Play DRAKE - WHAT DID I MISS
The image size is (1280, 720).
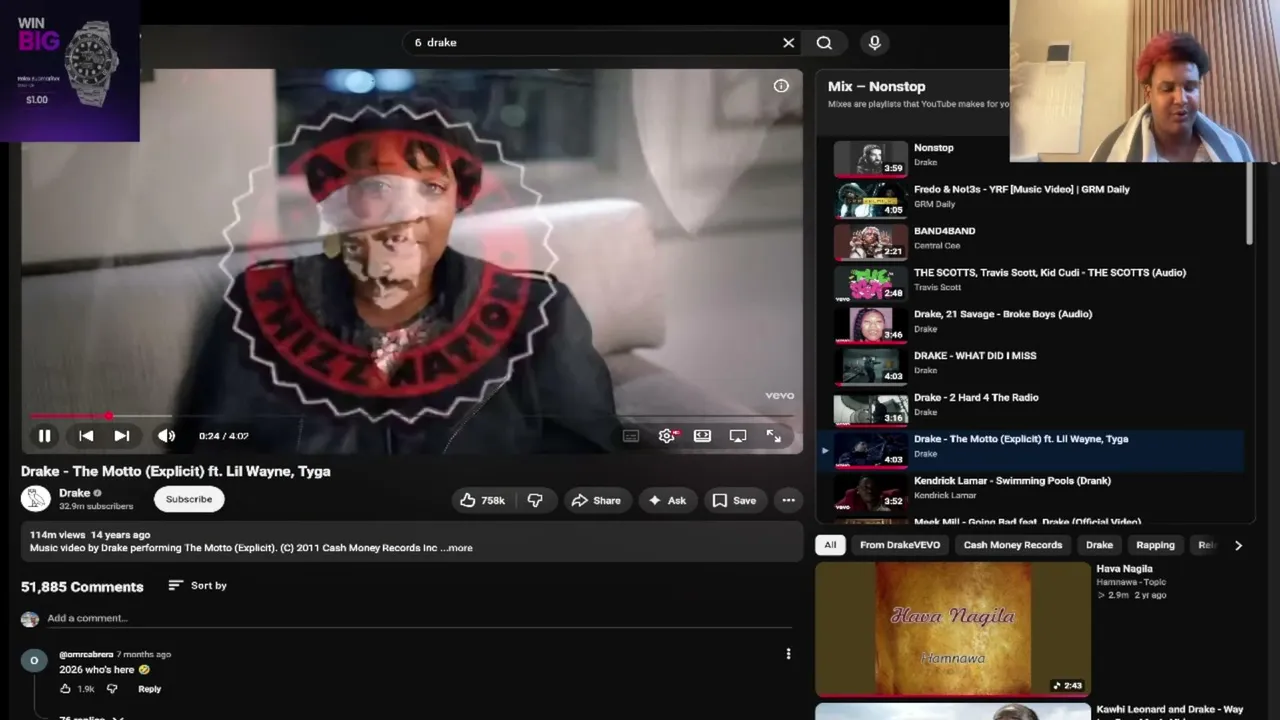(1030, 365)
